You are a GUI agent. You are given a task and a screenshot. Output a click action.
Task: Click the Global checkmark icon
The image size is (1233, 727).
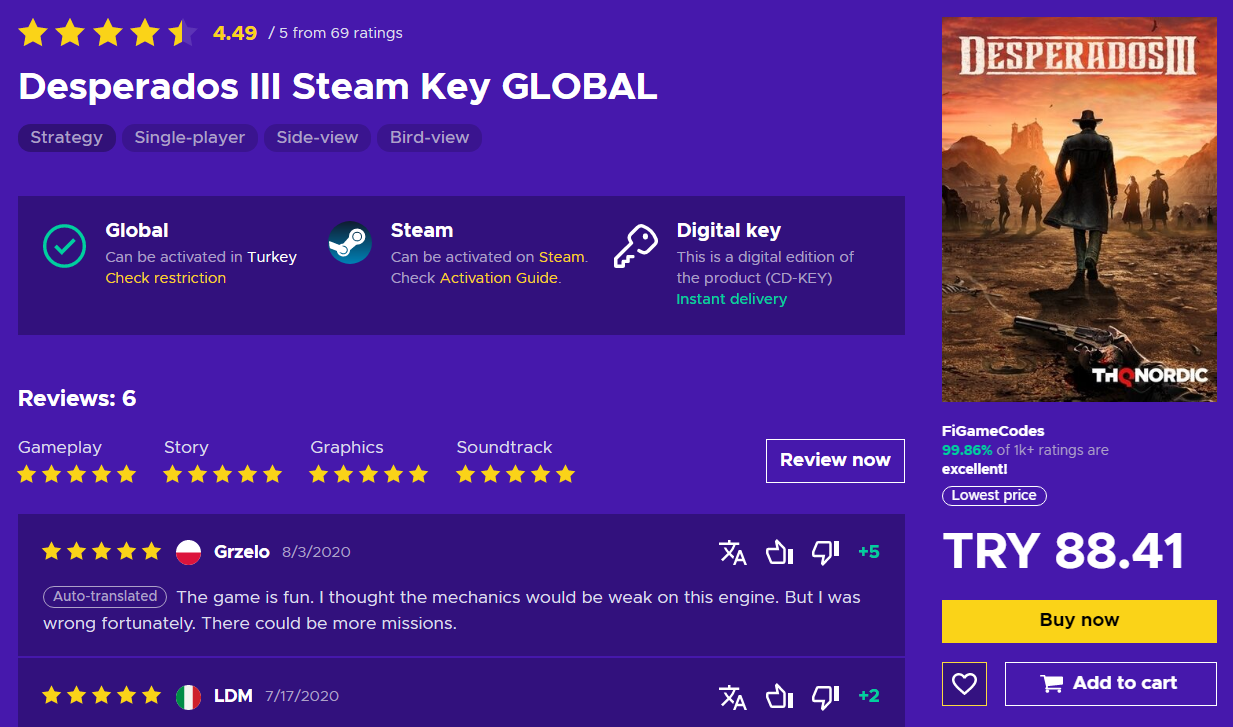pyautogui.click(x=64, y=246)
